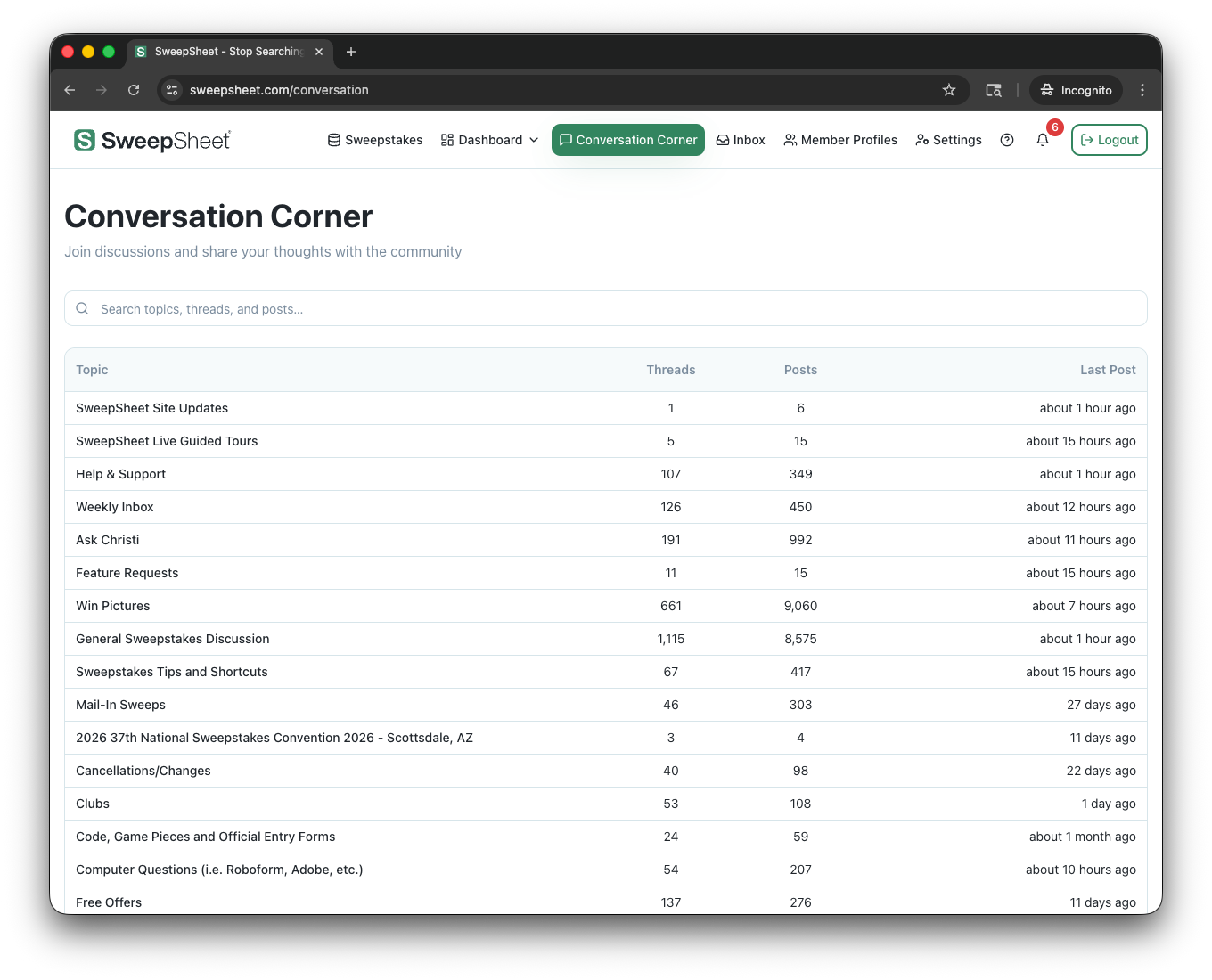This screenshot has height=980, width=1212.
Task: Open SweepSheet Live Guided Tours topic
Action: 167,441
